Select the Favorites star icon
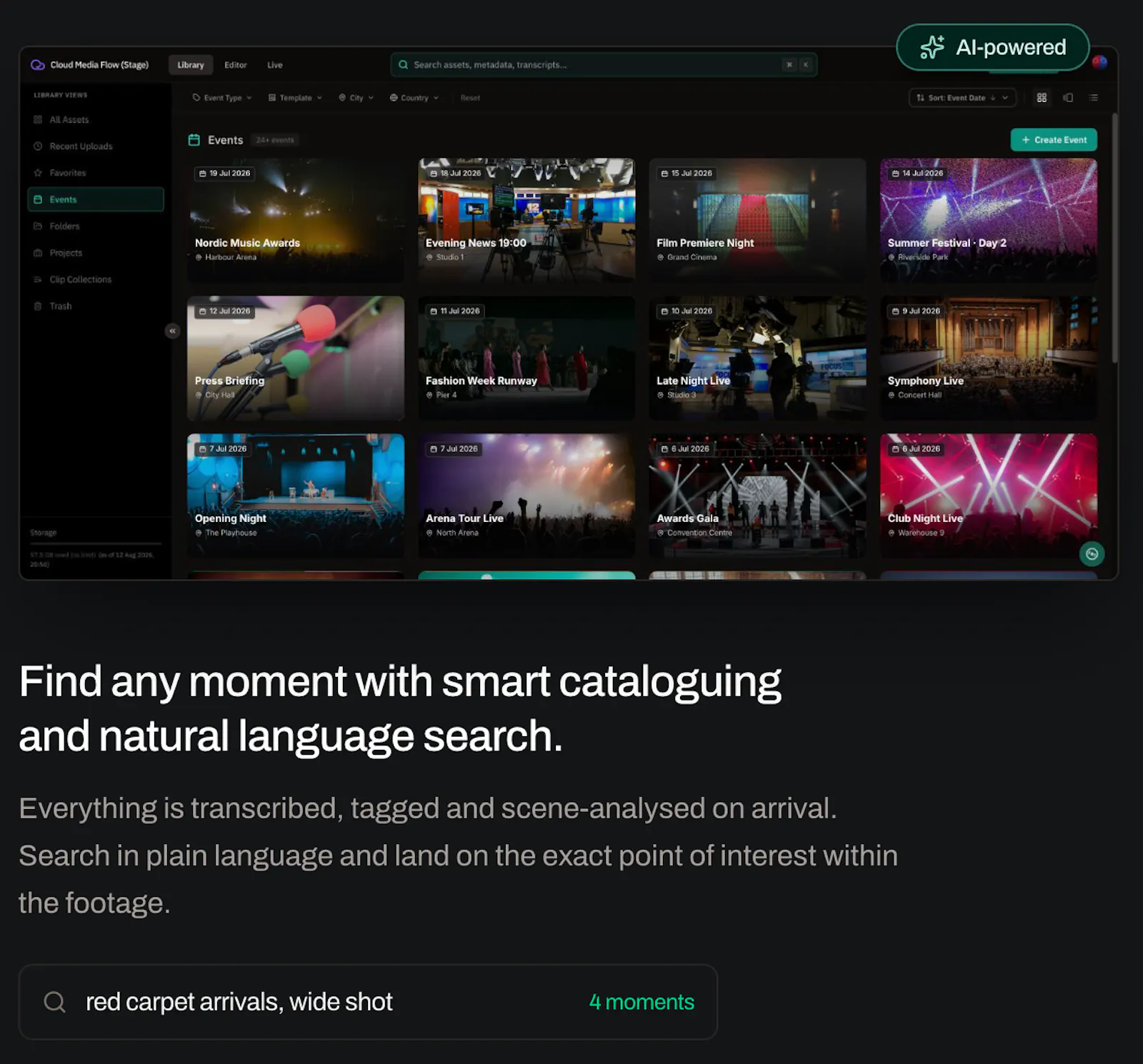The width and height of the screenshot is (1143, 1064). tap(38, 173)
